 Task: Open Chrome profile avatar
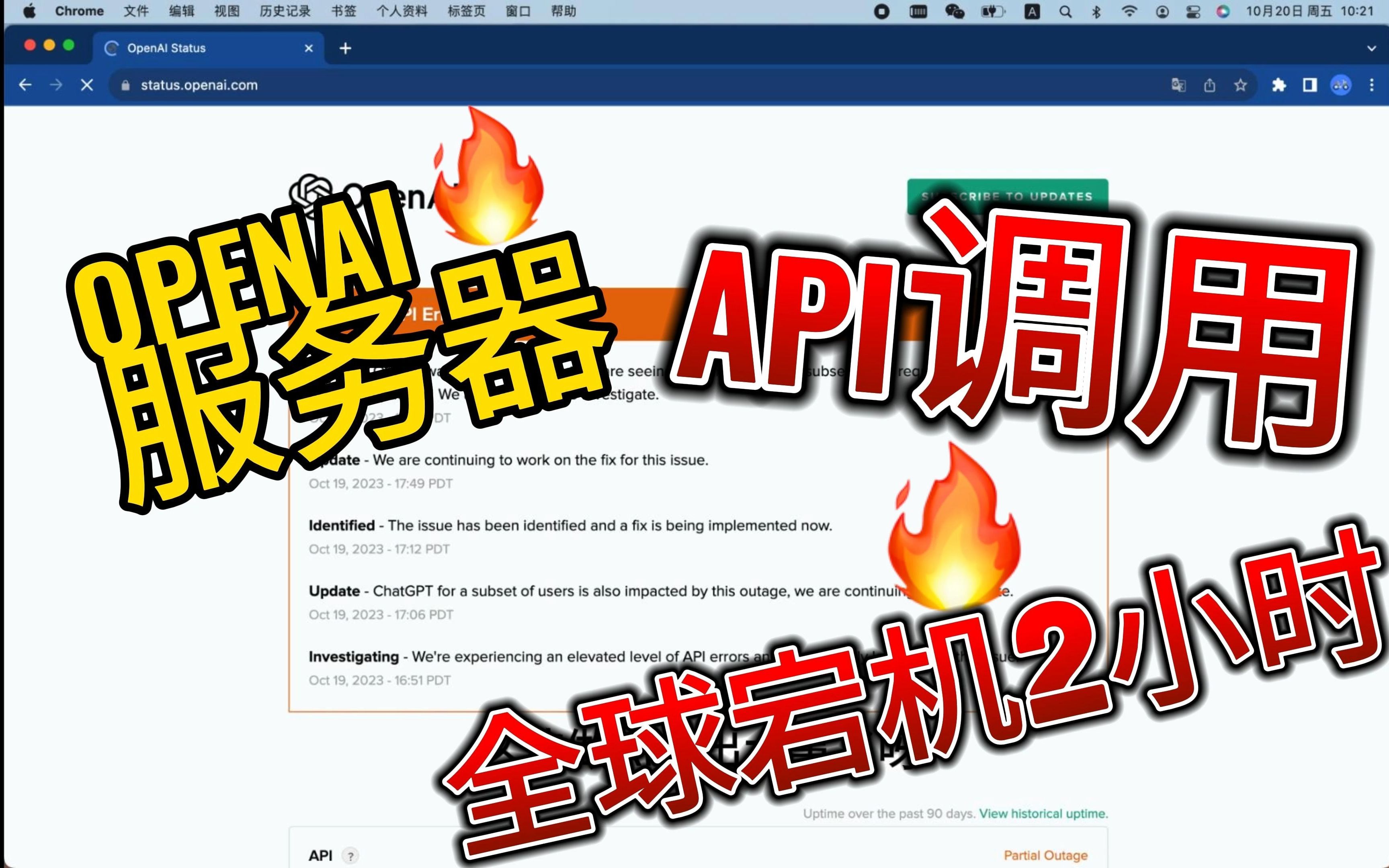(1340, 85)
